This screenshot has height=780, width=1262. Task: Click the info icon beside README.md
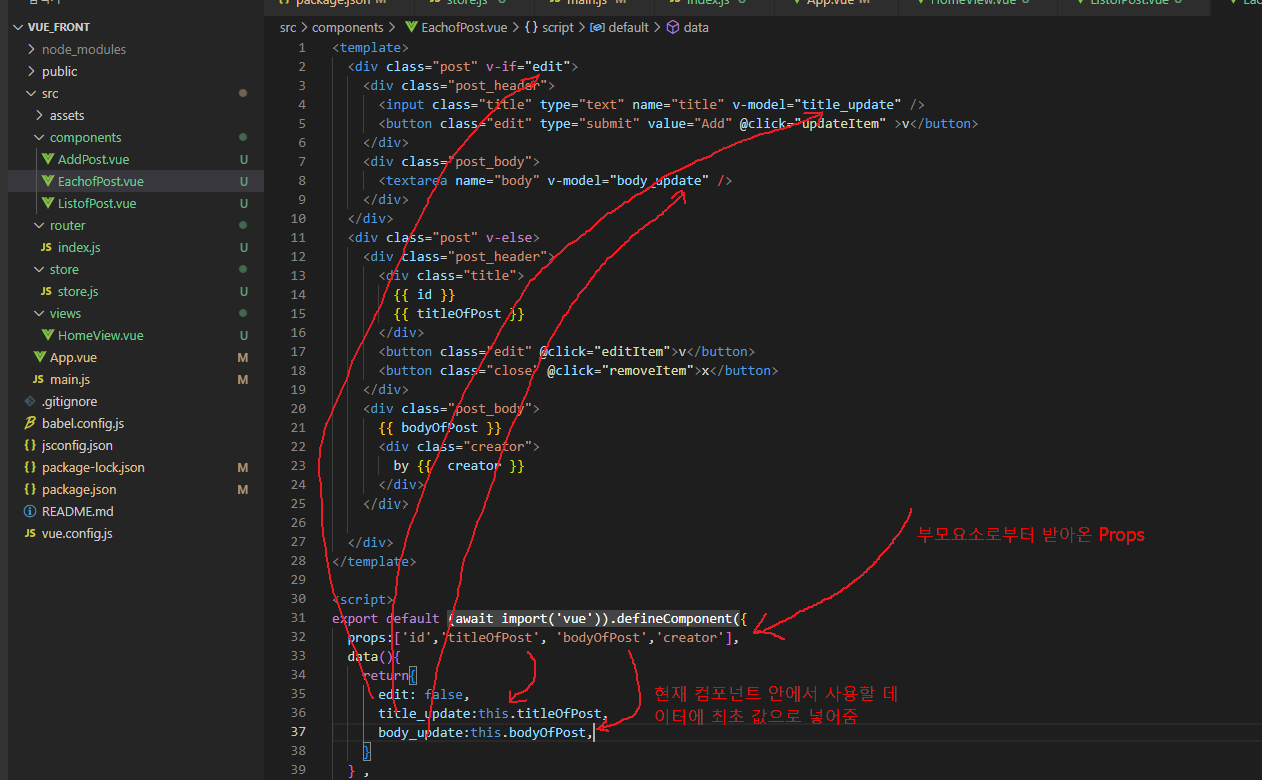[x=30, y=511]
